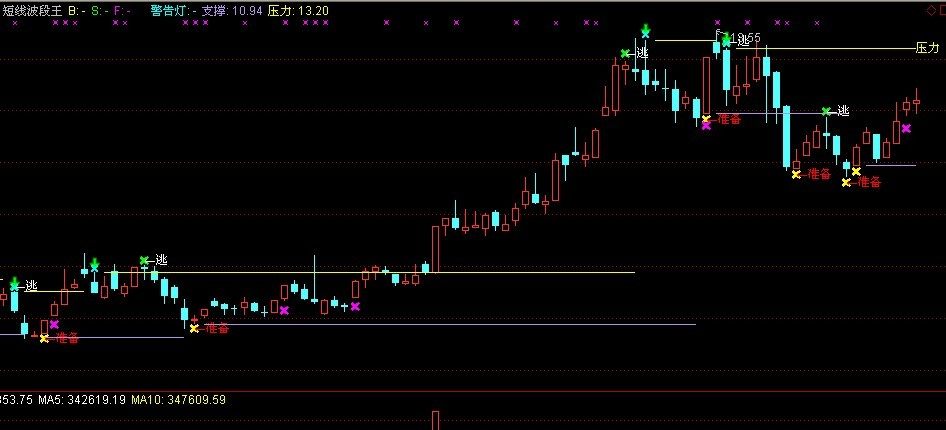Screen dimensions: 946x430
Task: Click the S:- sell signal readout
Action: 100,10
